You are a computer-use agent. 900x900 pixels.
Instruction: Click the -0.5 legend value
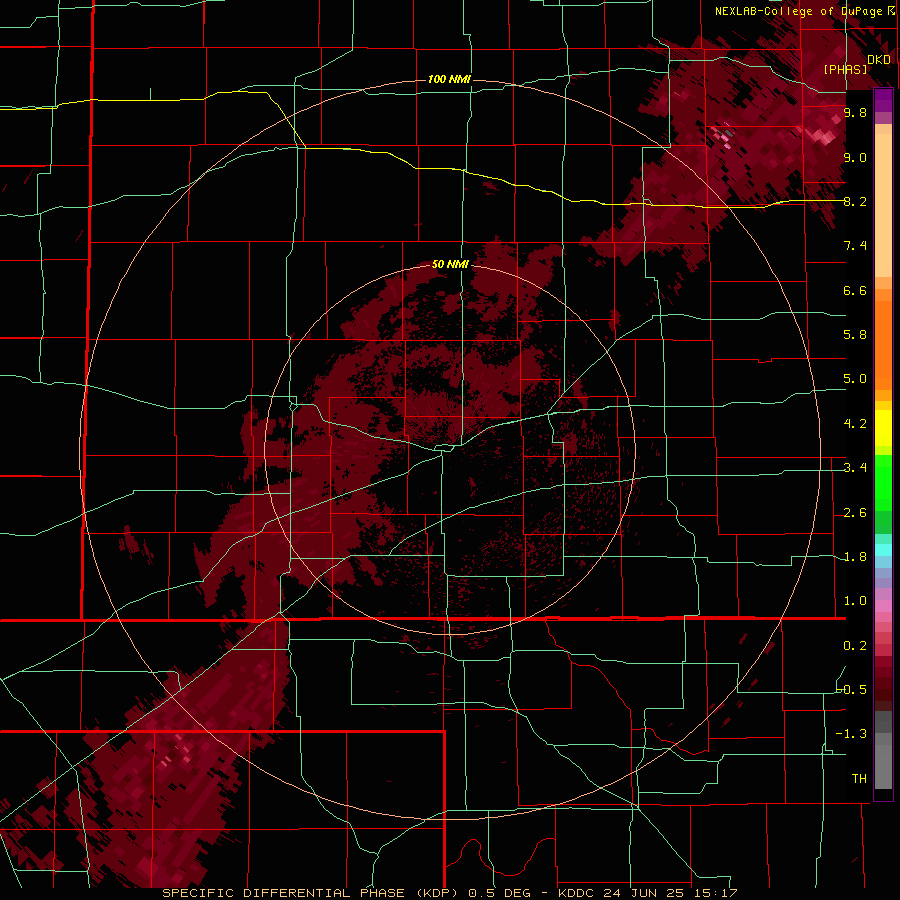click(x=851, y=690)
